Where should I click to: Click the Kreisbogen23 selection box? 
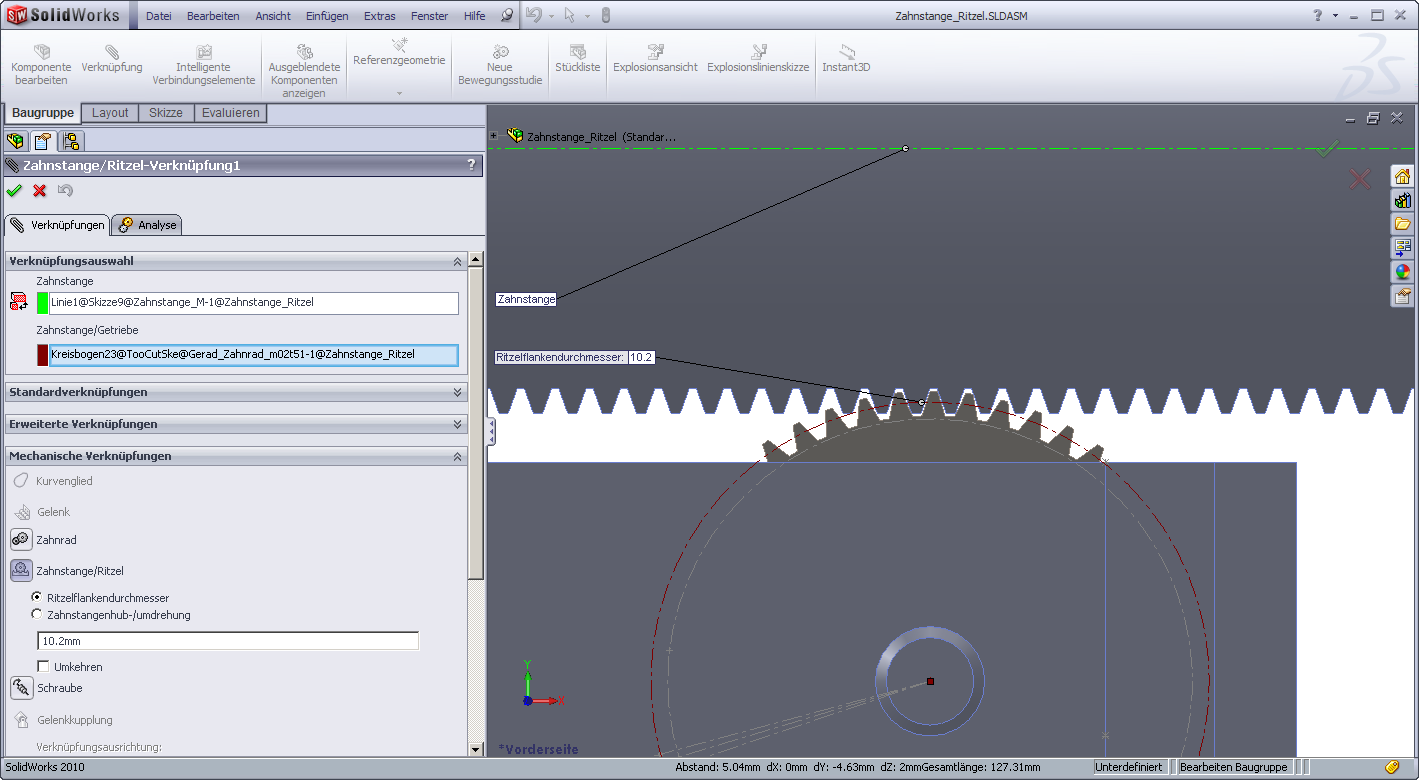(x=254, y=355)
